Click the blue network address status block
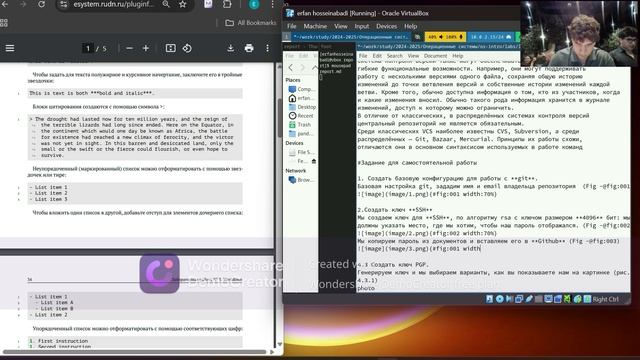 coord(491,37)
